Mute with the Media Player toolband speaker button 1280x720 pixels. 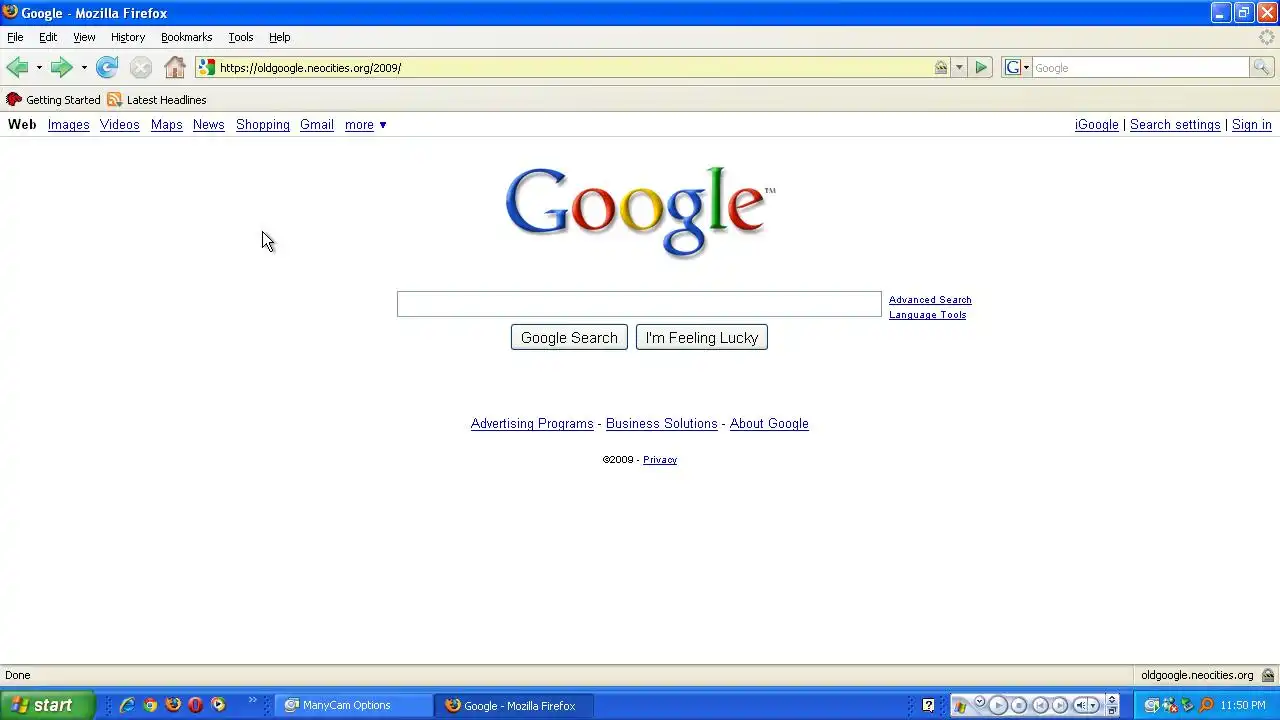1081,705
